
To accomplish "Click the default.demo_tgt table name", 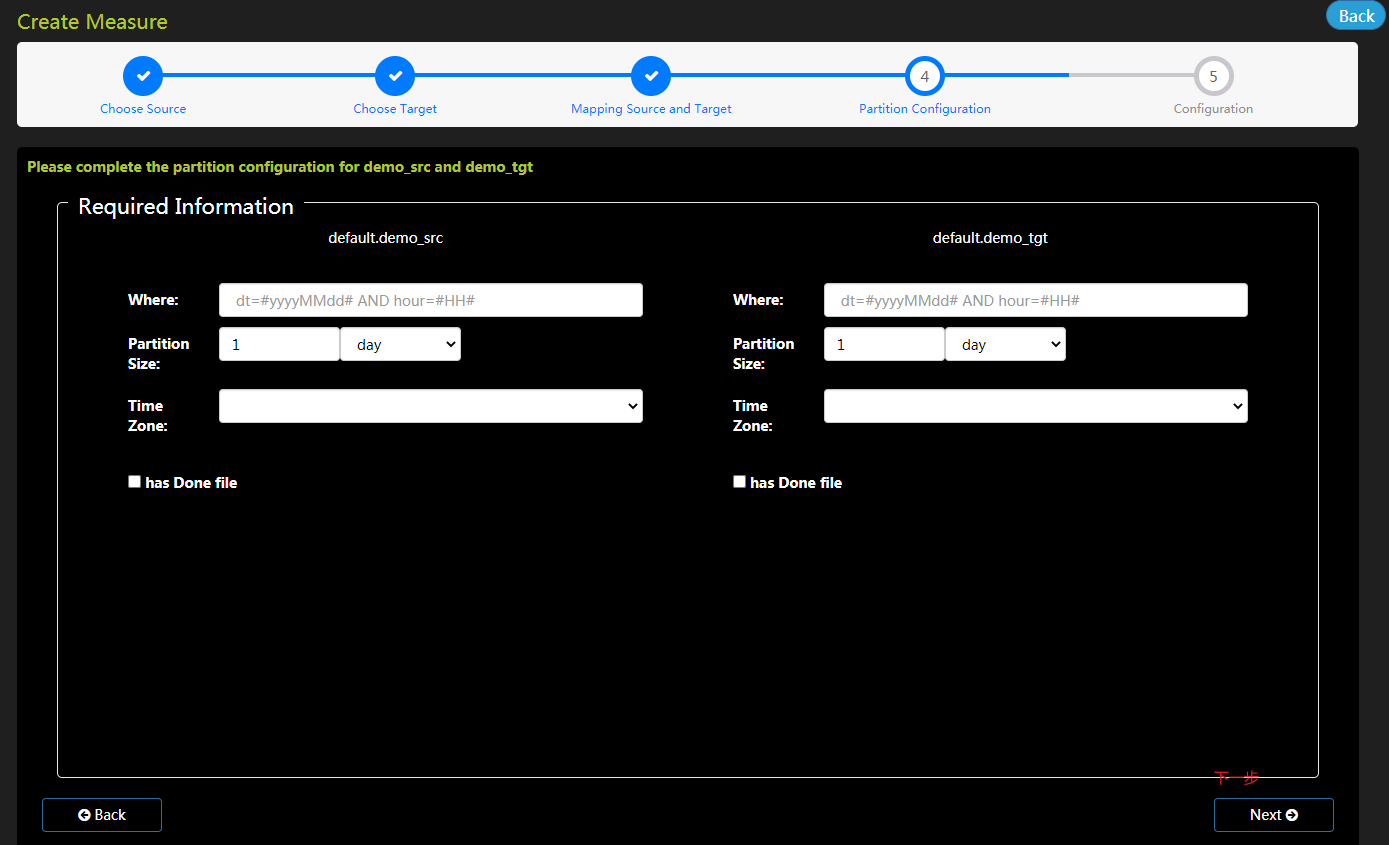I will [990, 238].
